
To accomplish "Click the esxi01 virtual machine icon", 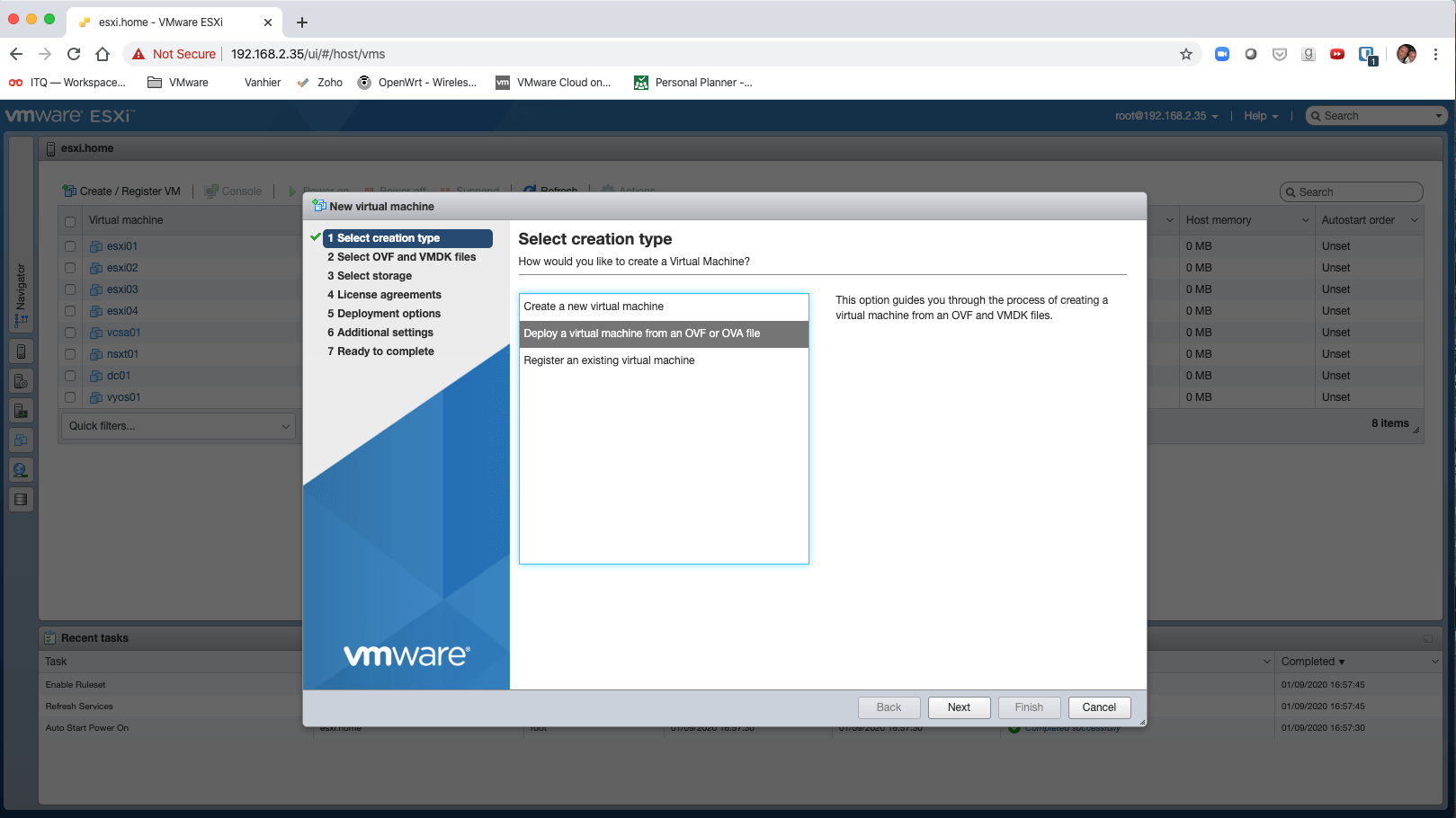I will 97,246.
